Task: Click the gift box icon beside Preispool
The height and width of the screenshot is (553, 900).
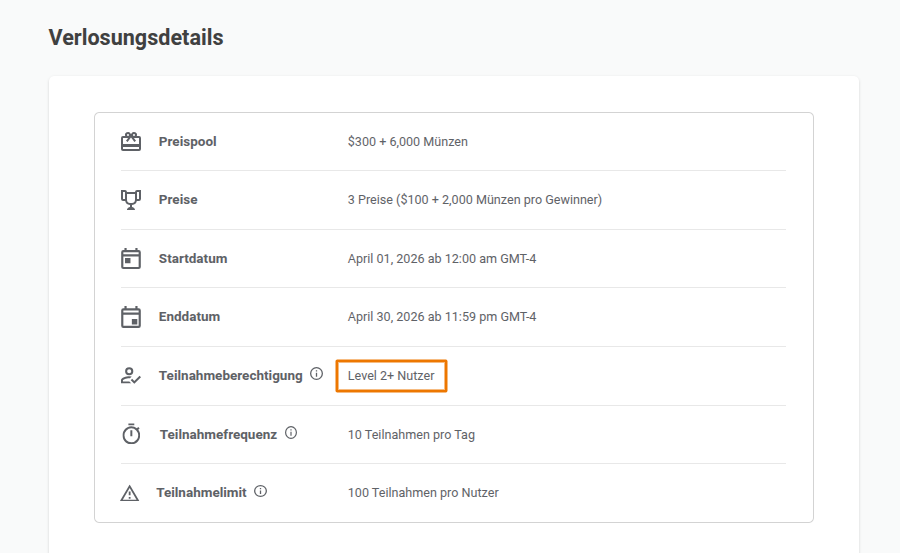Action: (131, 141)
